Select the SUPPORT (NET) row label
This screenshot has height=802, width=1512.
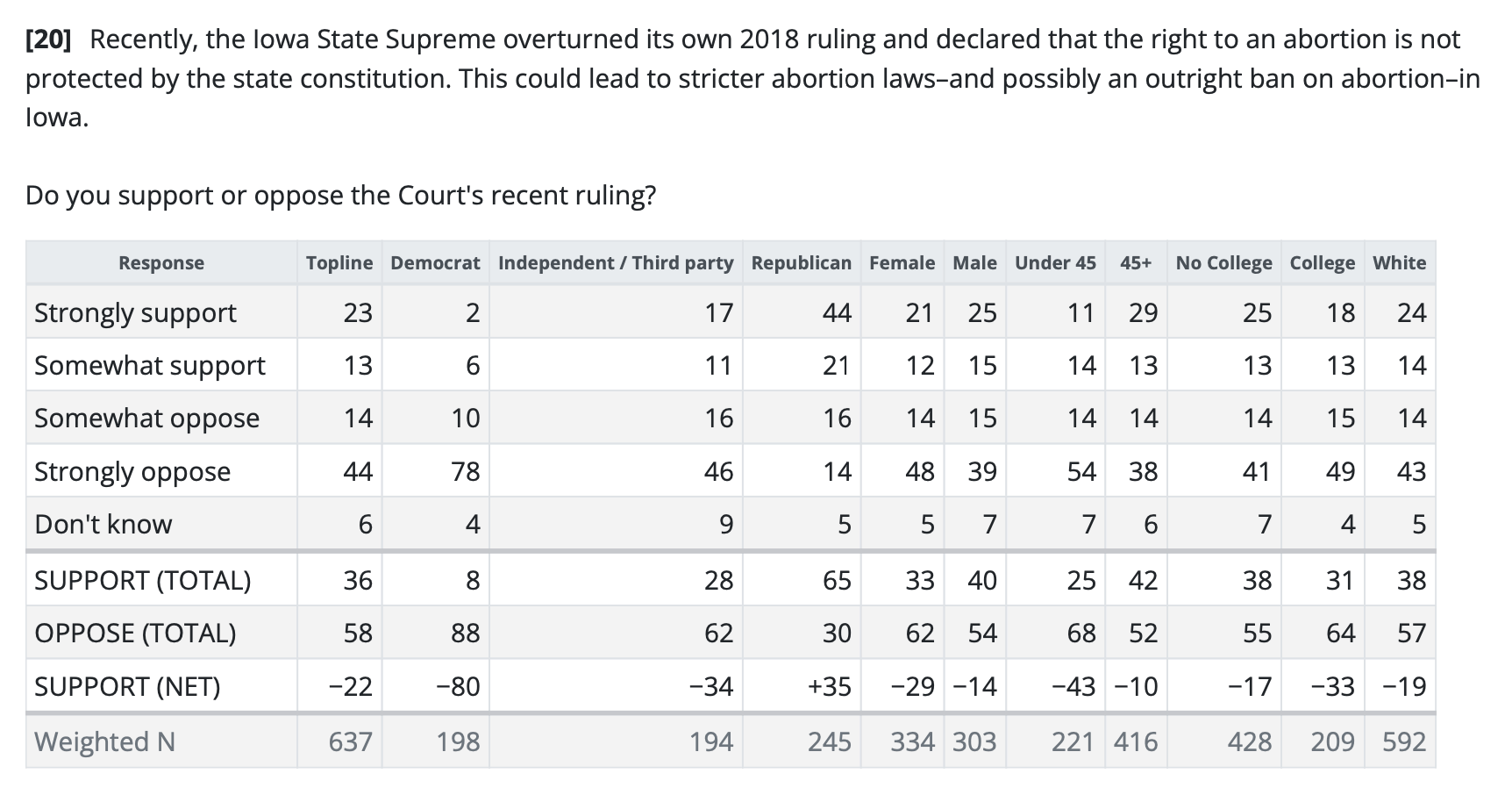127,686
